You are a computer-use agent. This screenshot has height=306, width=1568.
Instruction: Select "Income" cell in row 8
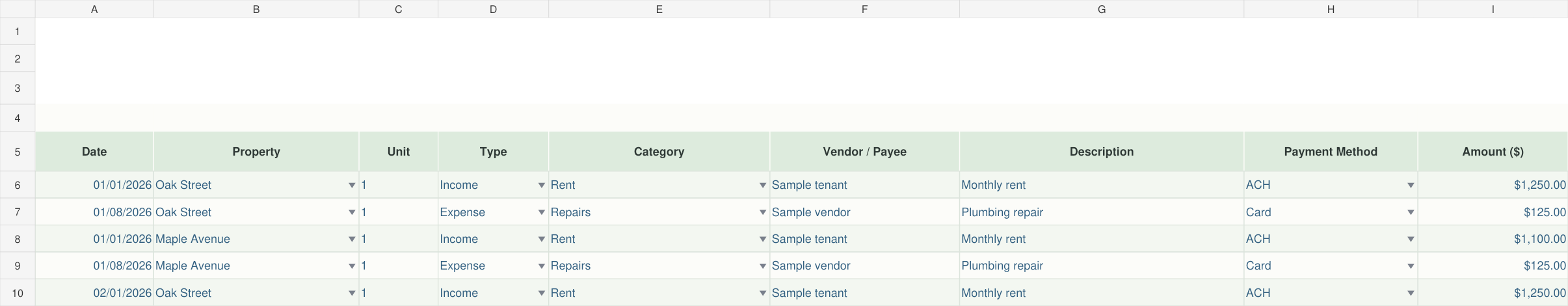(x=494, y=239)
